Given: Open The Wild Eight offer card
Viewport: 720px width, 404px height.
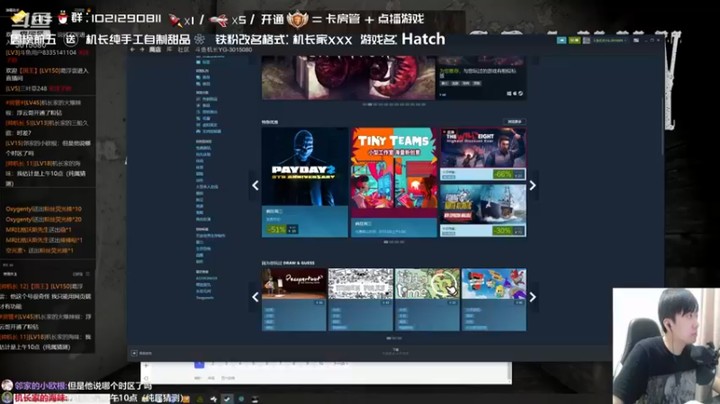Looking at the screenshot, I should (x=483, y=154).
